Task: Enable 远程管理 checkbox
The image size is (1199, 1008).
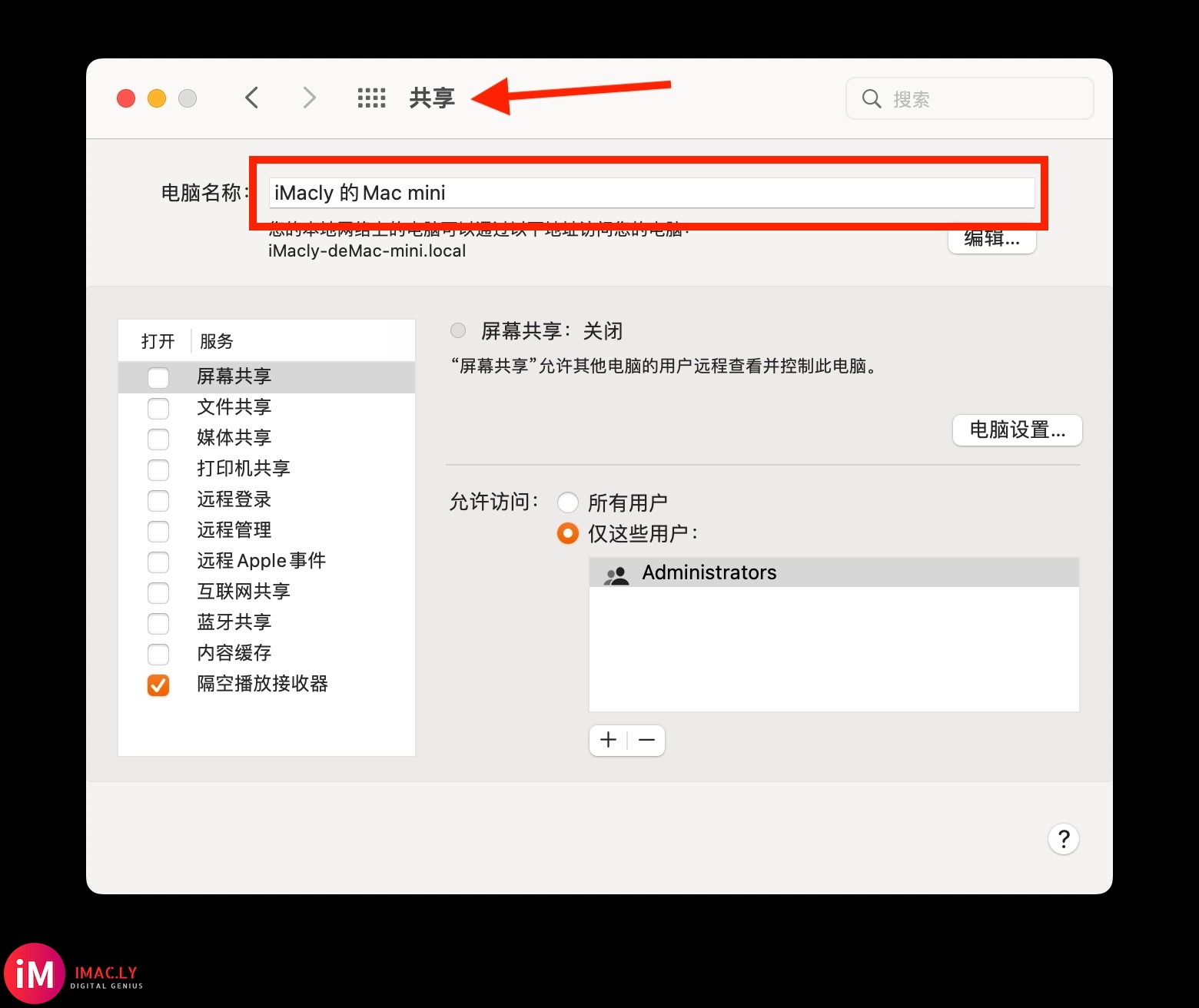Action: pyautogui.click(x=158, y=531)
